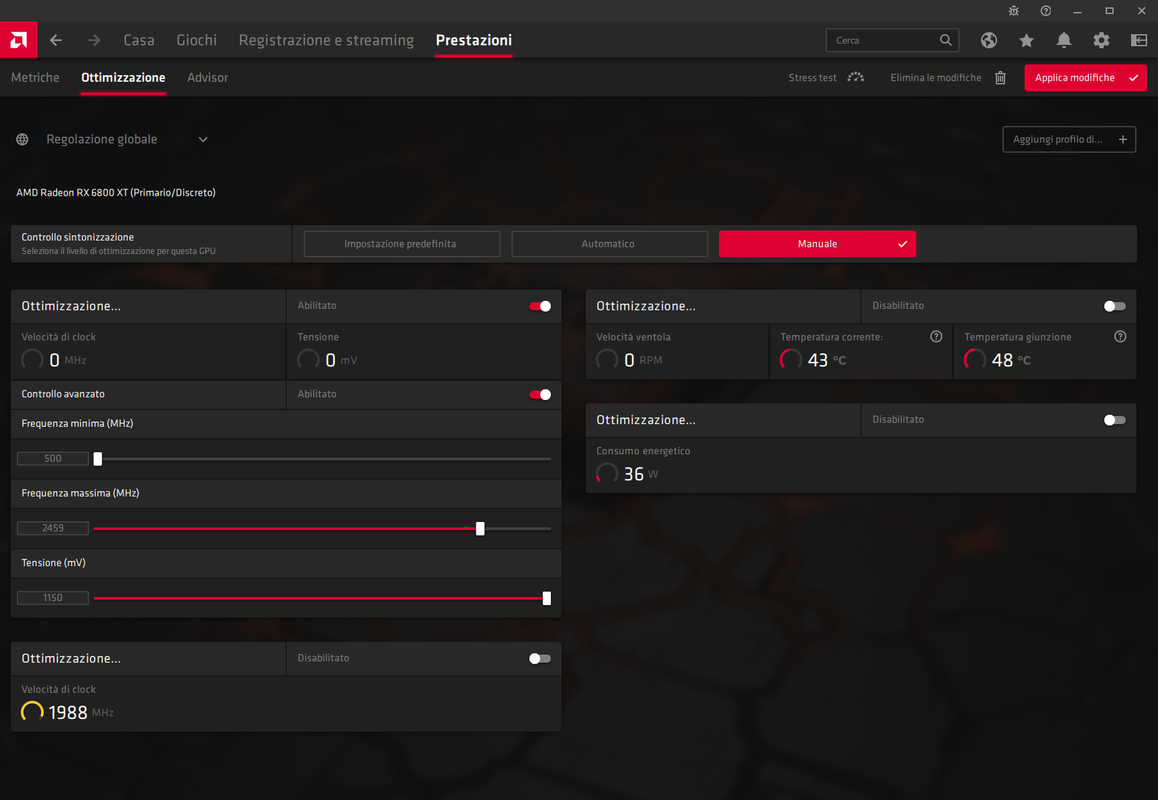Expand the Regolazione globale dropdown

coord(203,140)
